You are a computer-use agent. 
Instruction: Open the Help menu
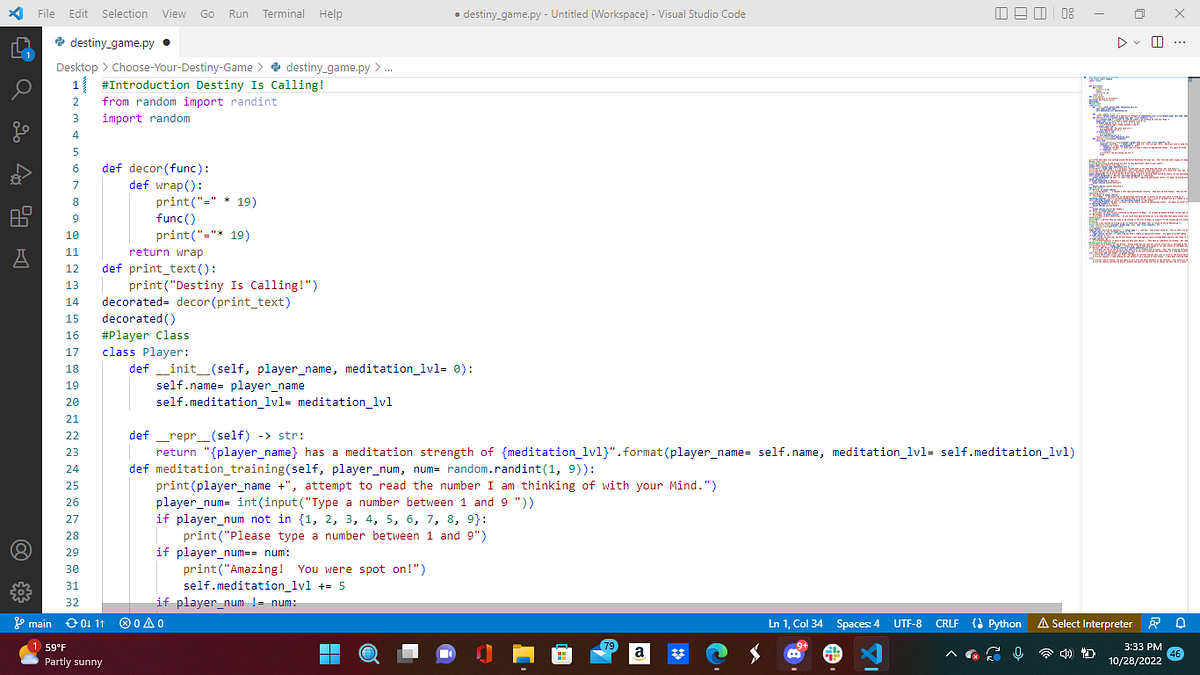coord(331,14)
